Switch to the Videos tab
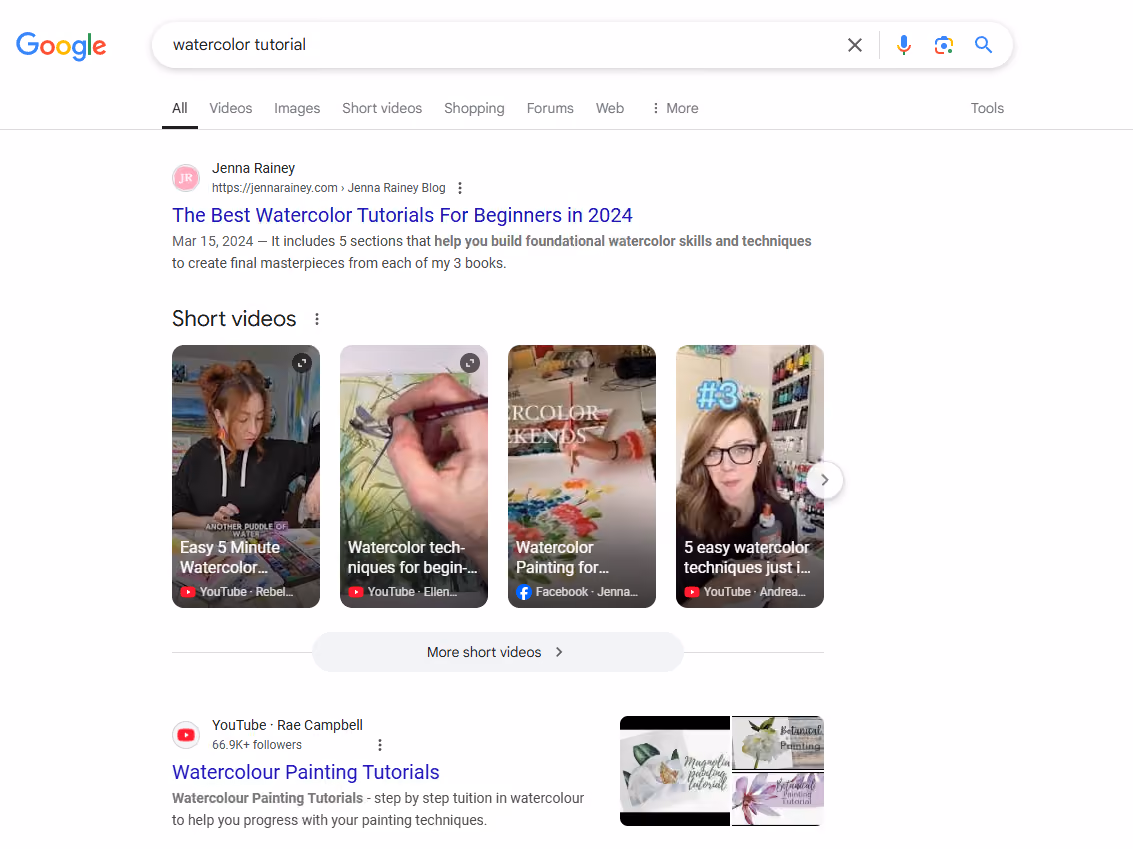 [x=231, y=108]
